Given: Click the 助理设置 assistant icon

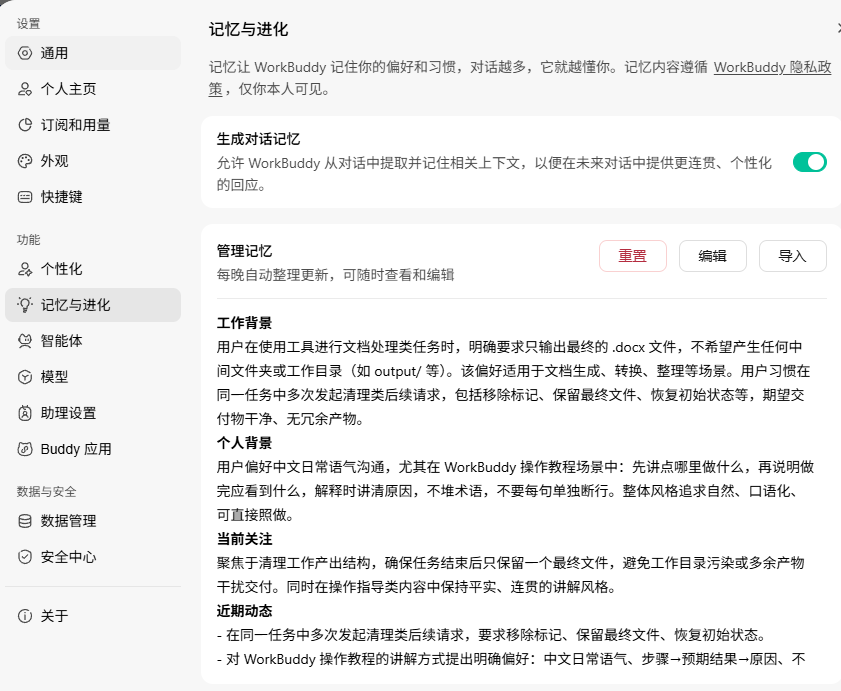Looking at the screenshot, I should point(25,413).
